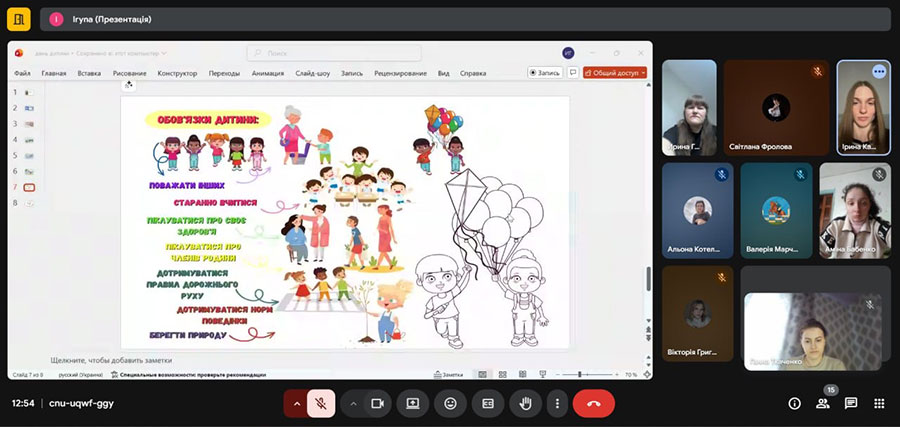Select slide 1 thumbnail

(x=29, y=92)
